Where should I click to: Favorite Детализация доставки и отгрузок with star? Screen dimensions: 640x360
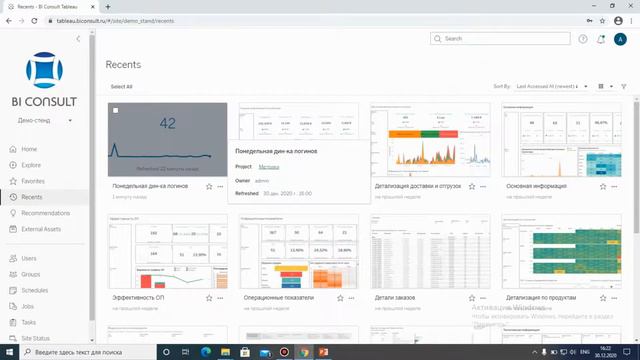[x=472, y=187]
